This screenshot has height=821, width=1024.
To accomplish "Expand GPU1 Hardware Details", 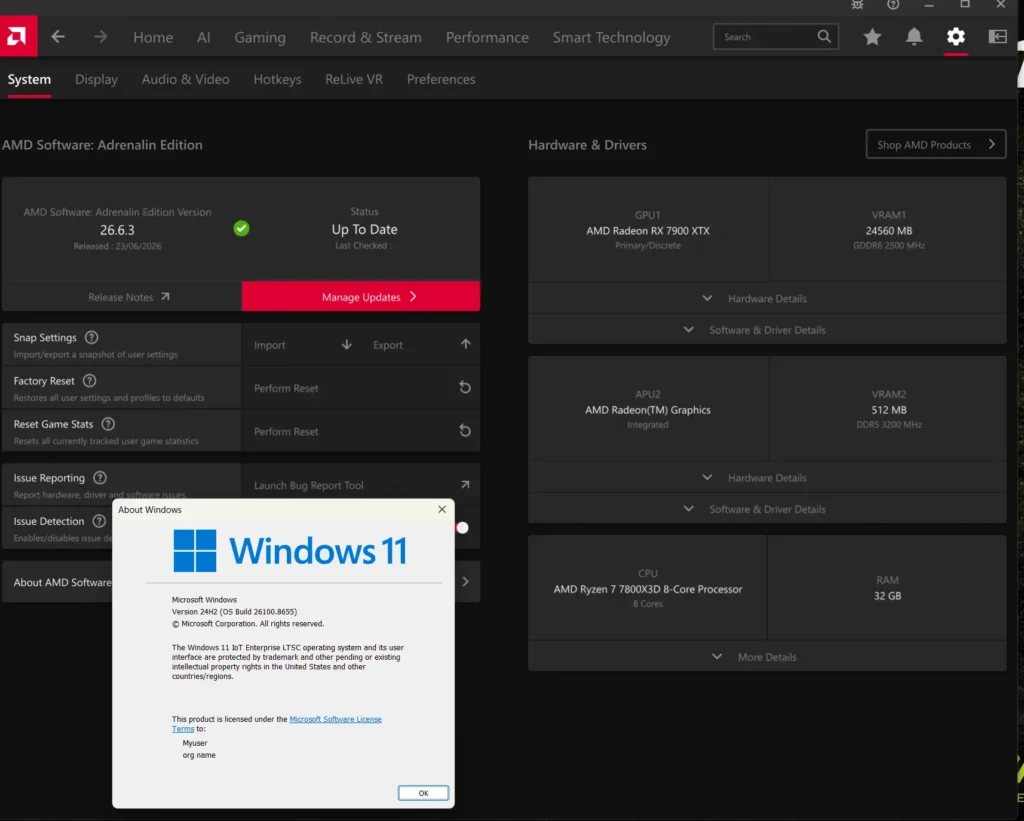I will point(767,298).
